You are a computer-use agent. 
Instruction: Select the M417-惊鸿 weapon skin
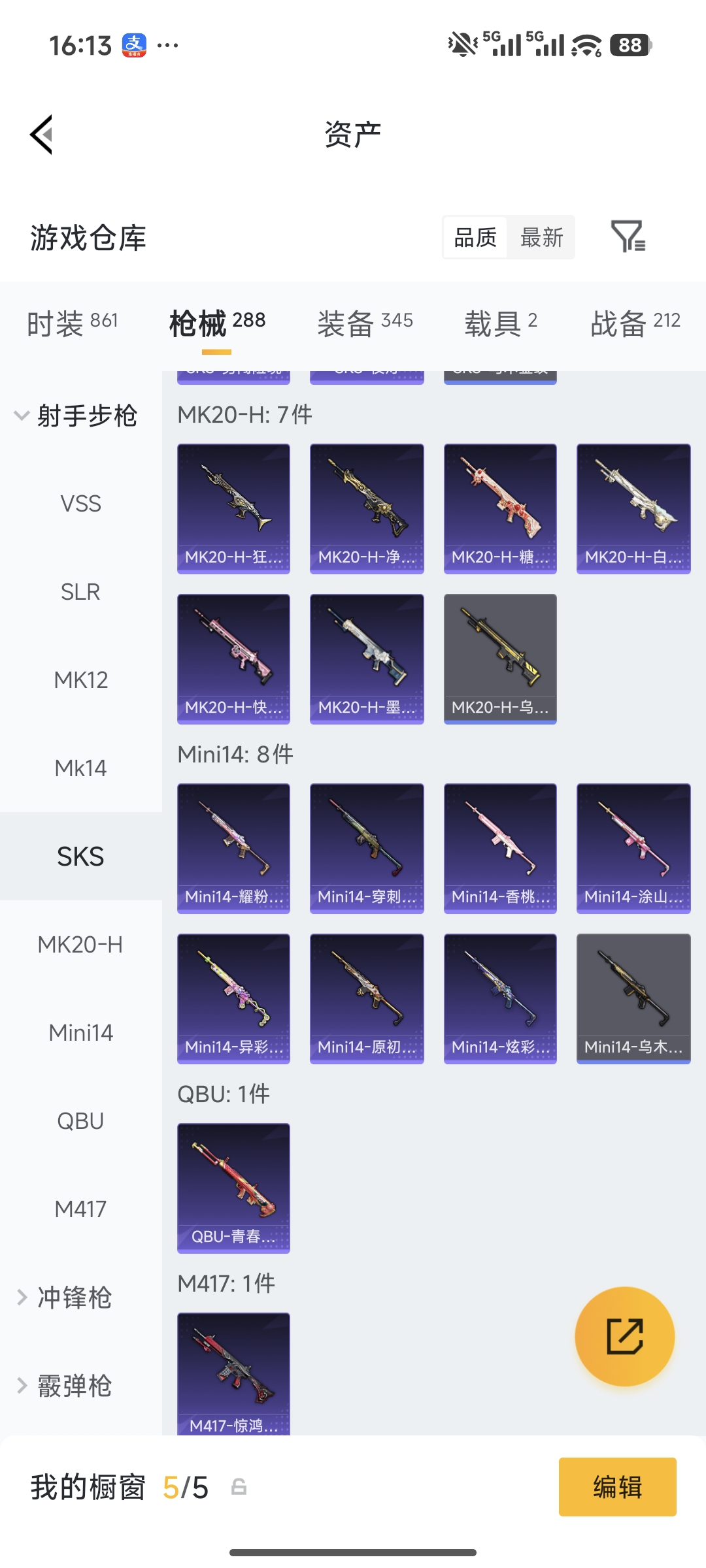[233, 1373]
